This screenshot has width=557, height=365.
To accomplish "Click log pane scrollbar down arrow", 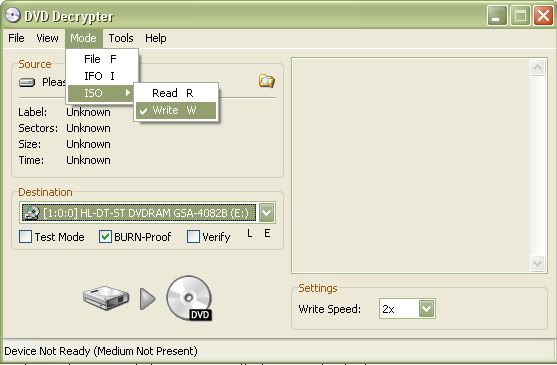I will click(537, 263).
